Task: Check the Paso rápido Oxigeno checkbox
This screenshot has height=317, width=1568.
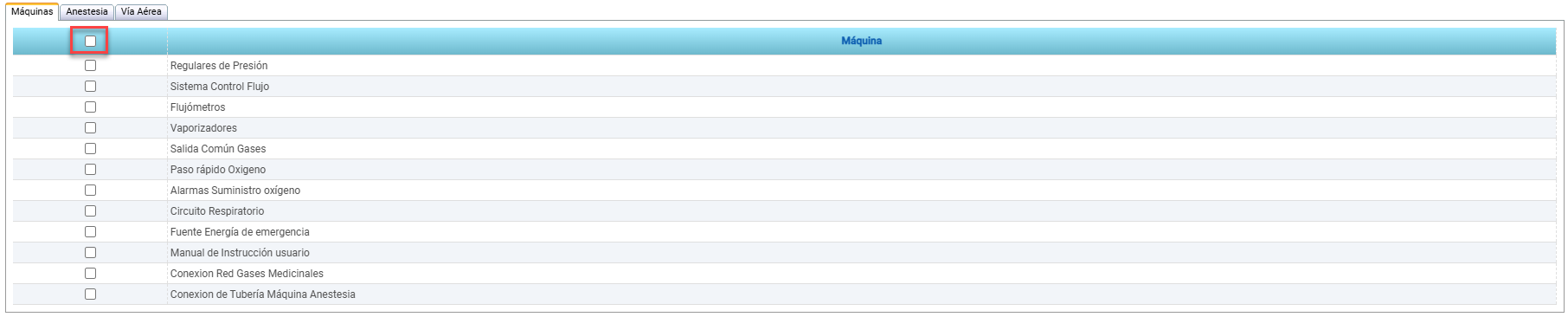Action: point(90,169)
